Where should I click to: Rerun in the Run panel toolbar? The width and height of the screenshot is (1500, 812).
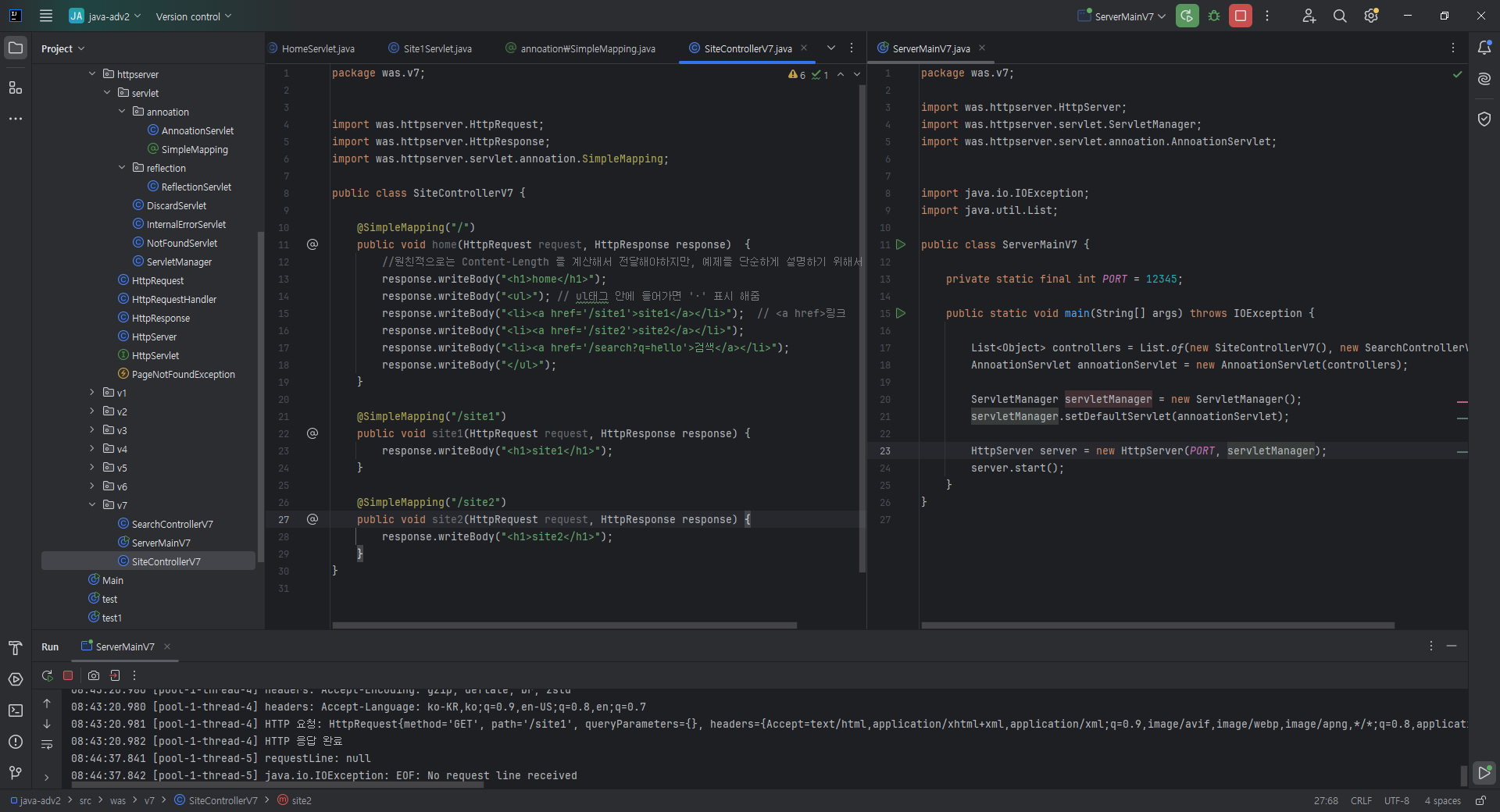pos(48,675)
